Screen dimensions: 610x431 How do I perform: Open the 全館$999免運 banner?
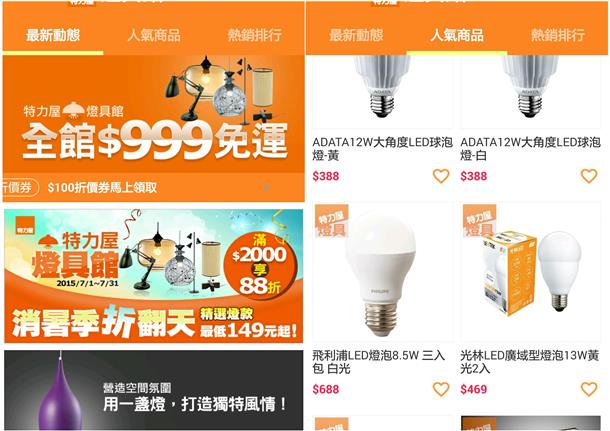tap(154, 115)
